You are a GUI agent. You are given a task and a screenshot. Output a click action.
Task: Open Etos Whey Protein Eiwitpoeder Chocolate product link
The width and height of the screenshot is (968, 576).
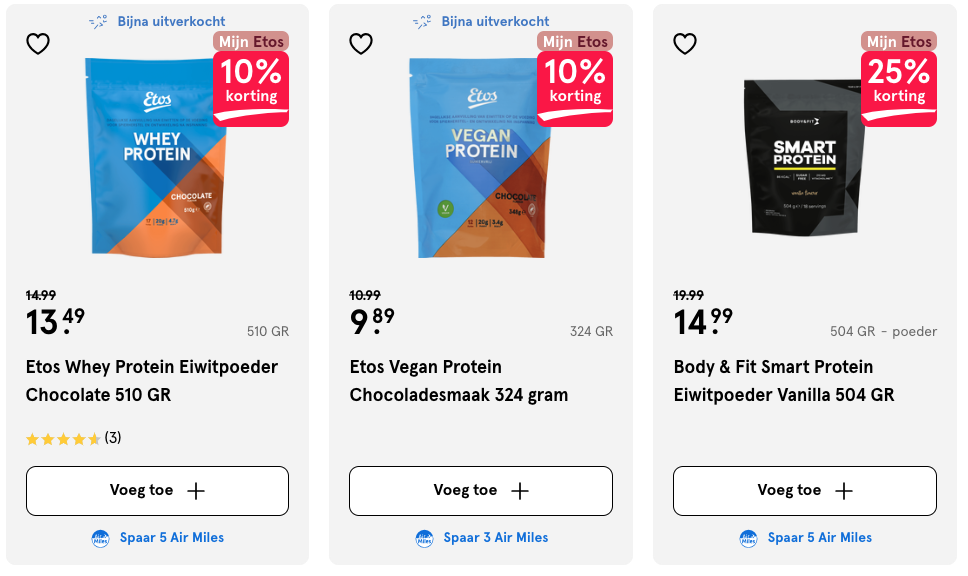pos(152,381)
